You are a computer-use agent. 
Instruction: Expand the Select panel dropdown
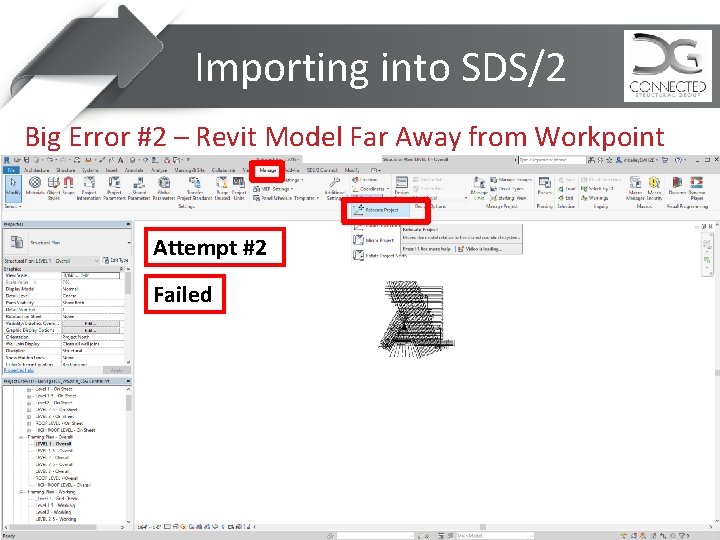point(12,207)
